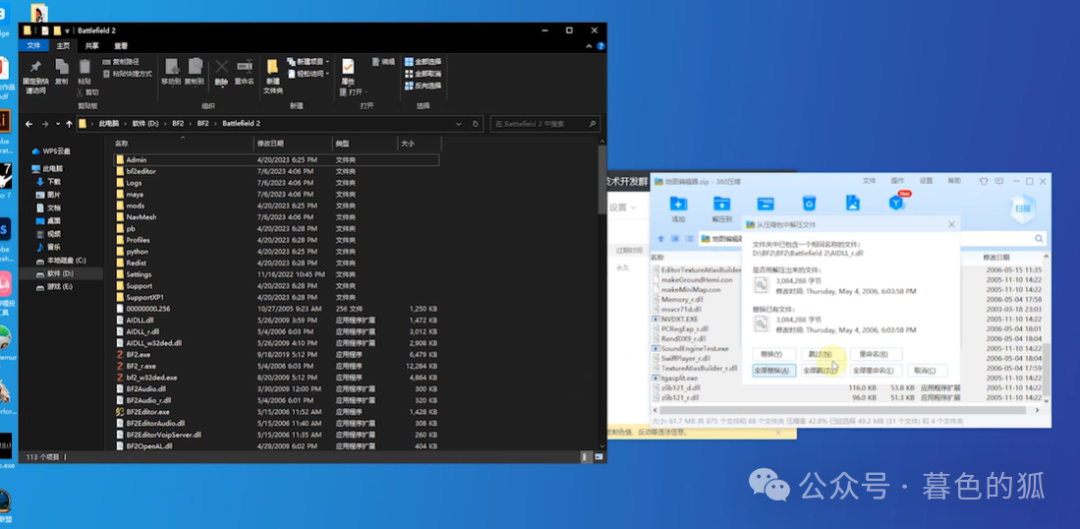Image resolution: width=1080 pixels, height=529 pixels.
Task: Select WPS云盘 in the navigation pane
Action: (x=56, y=152)
